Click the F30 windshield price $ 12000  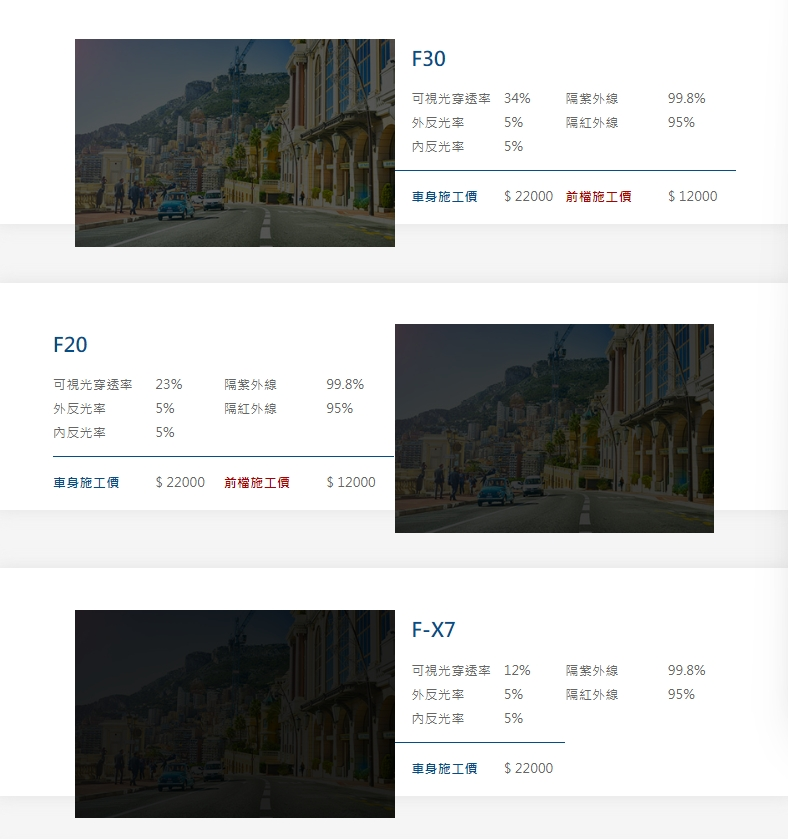(693, 196)
